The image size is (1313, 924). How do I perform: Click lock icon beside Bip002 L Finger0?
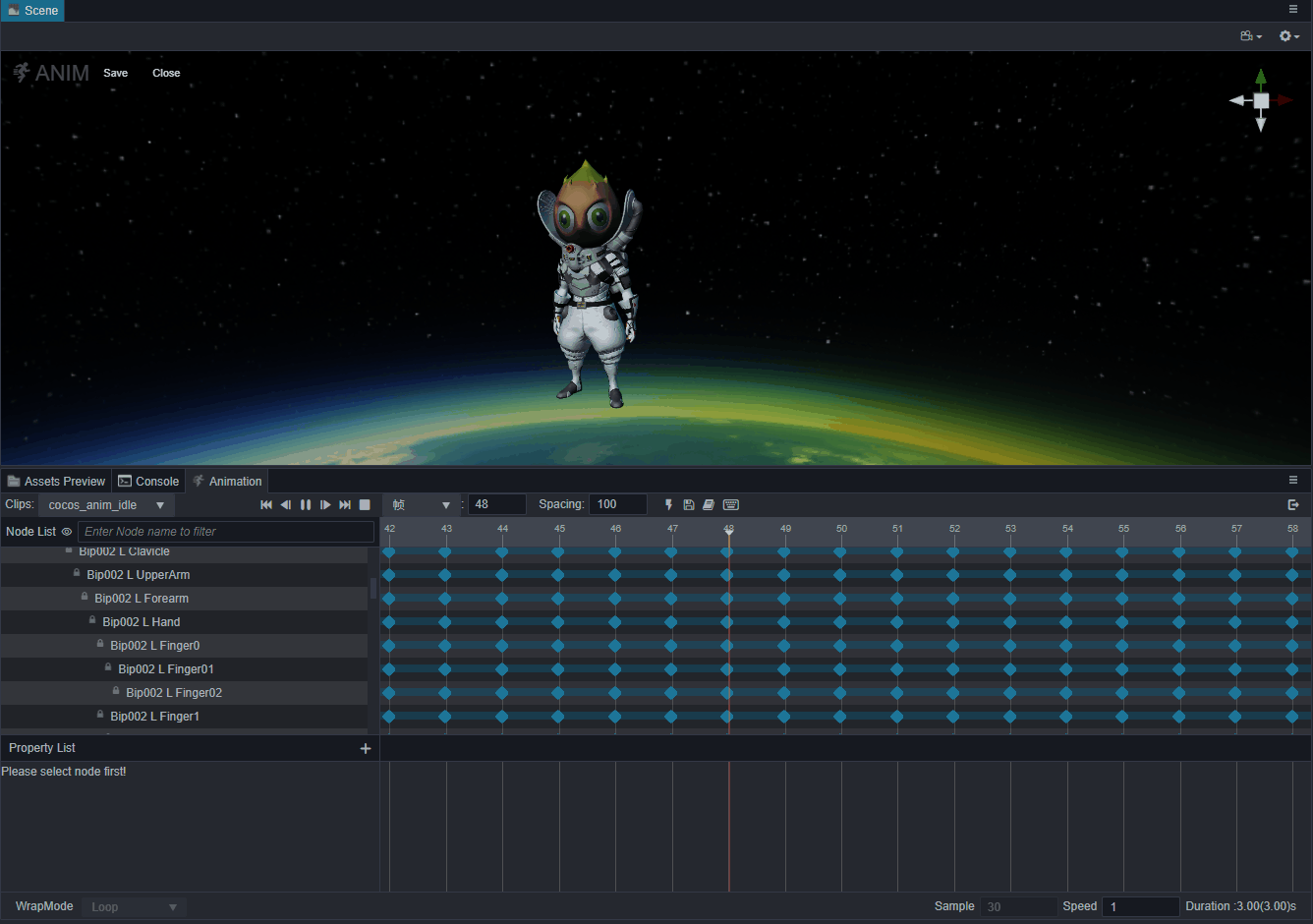pos(100,644)
